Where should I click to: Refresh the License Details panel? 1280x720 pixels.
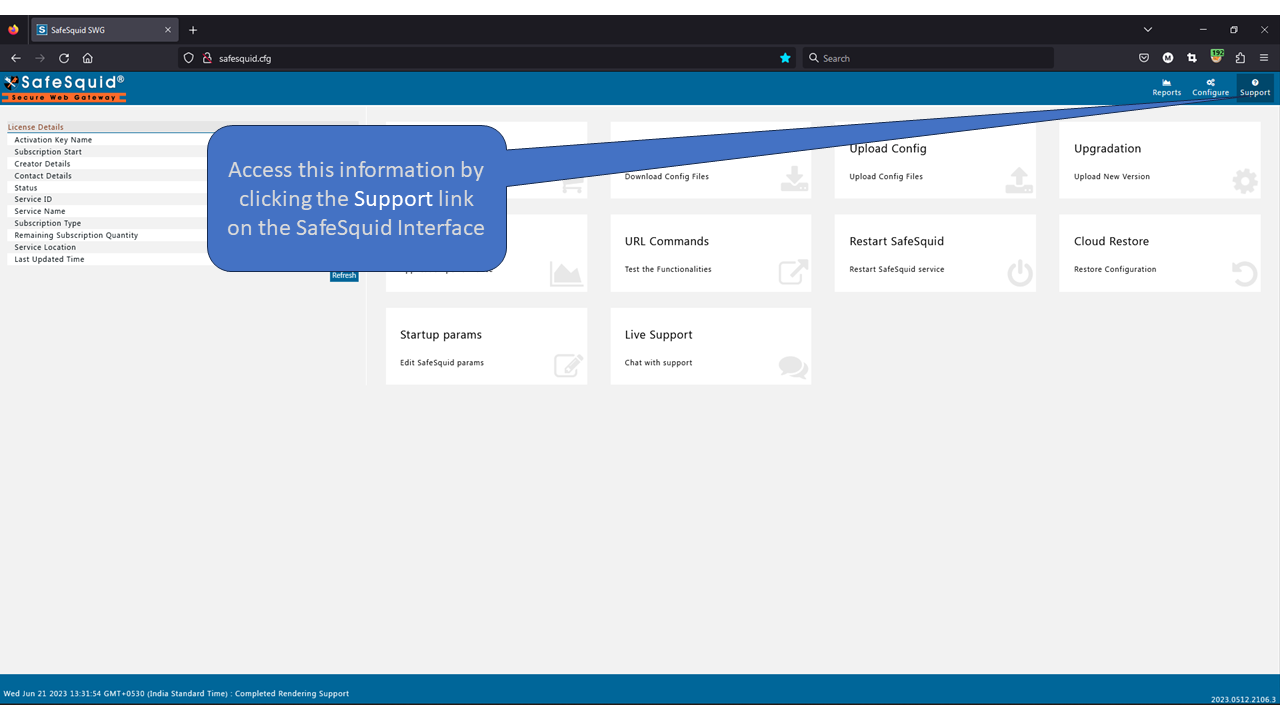point(344,276)
